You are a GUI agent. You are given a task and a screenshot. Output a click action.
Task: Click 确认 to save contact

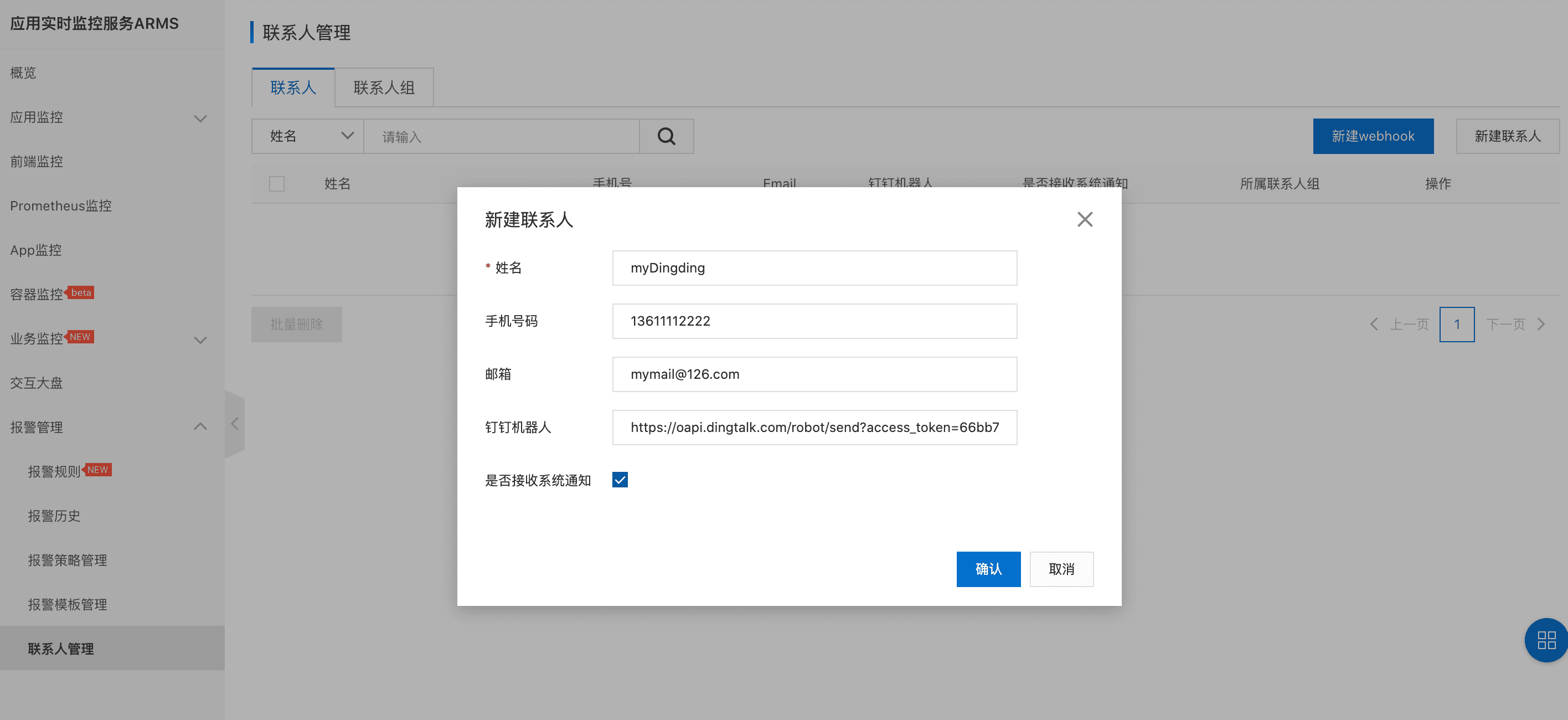988,569
